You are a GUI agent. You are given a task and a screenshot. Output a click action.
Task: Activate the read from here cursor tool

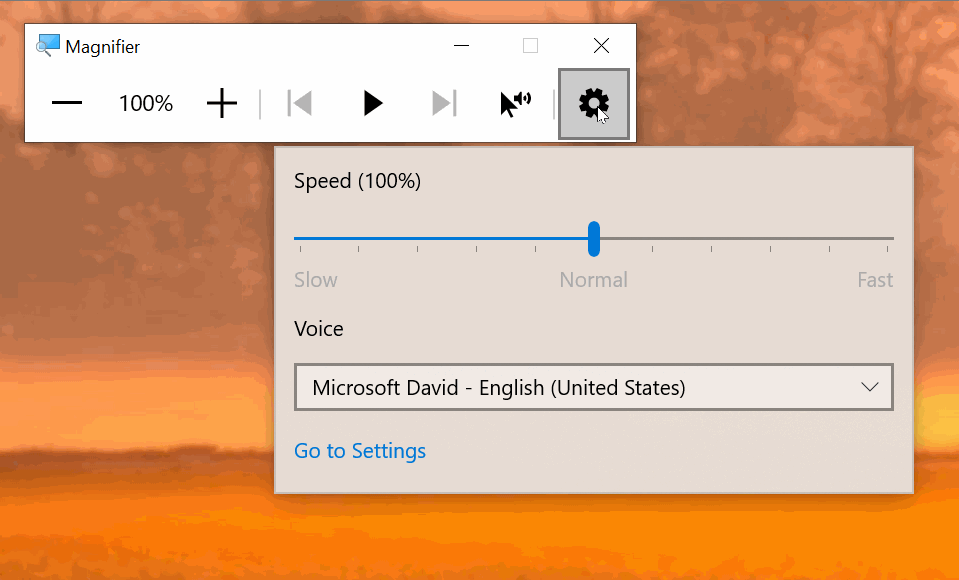click(x=515, y=103)
